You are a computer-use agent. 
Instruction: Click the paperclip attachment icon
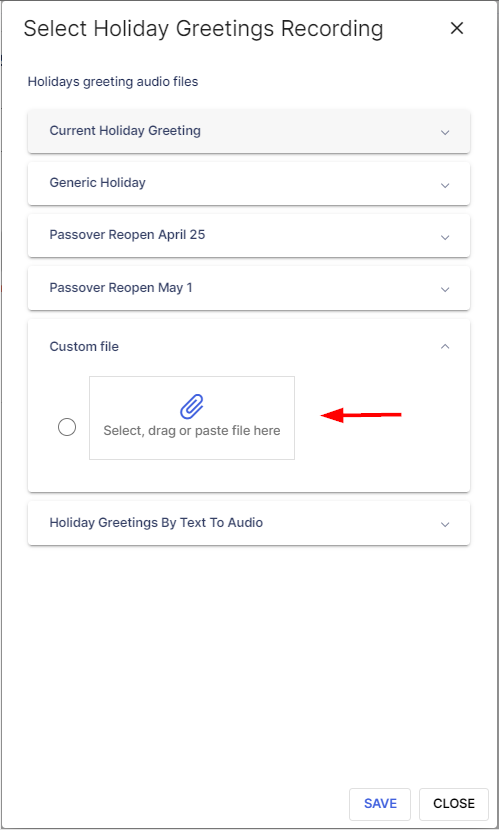tap(192, 407)
